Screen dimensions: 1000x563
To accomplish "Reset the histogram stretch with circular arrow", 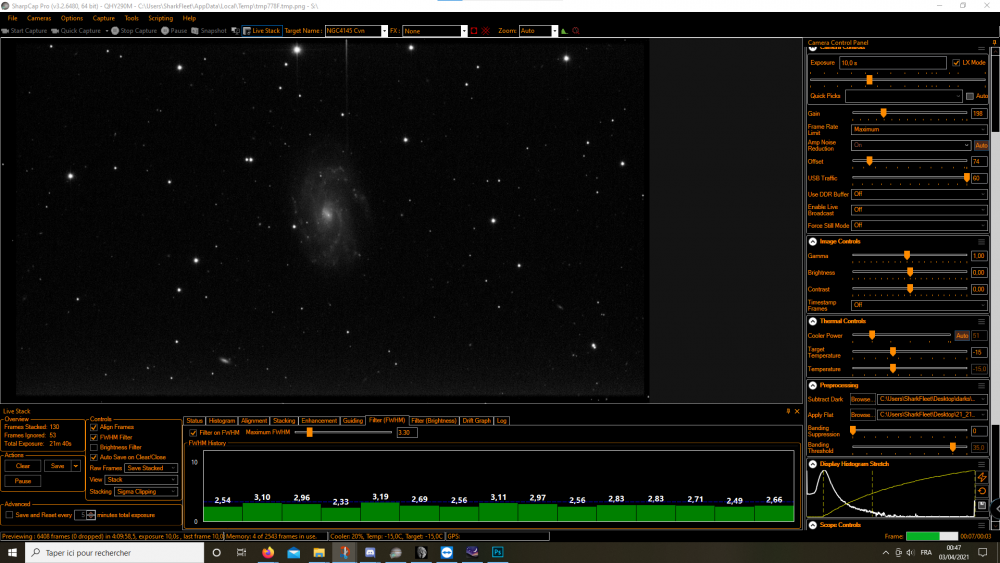I will click(982, 491).
